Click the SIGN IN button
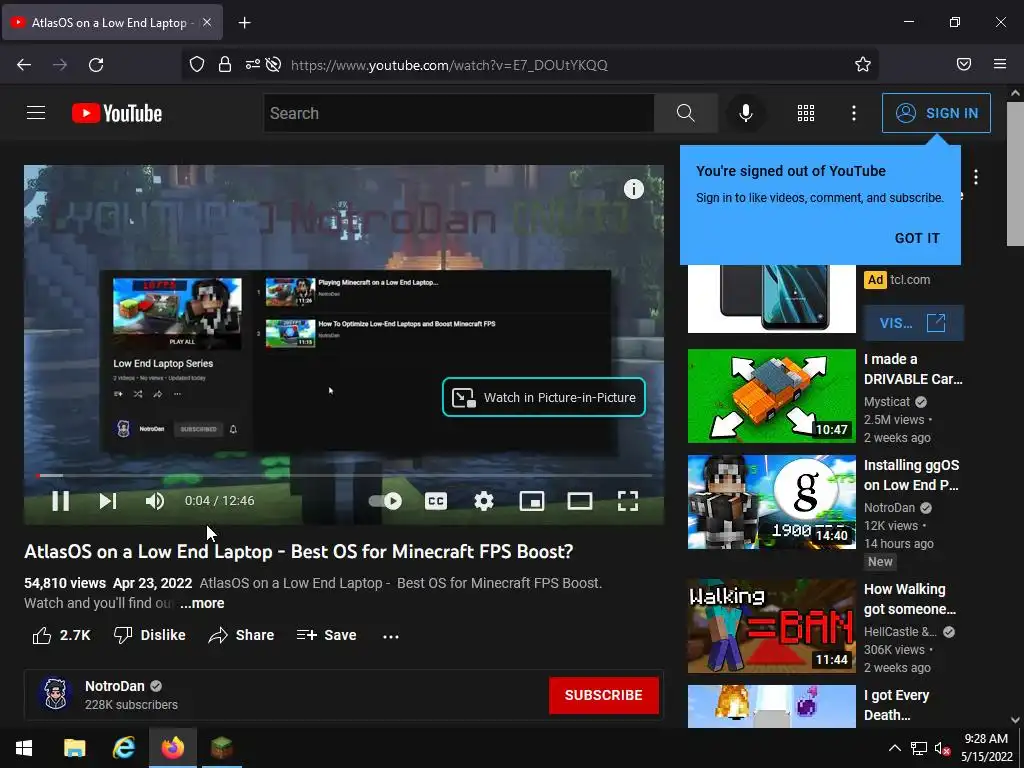 point(936,113)
